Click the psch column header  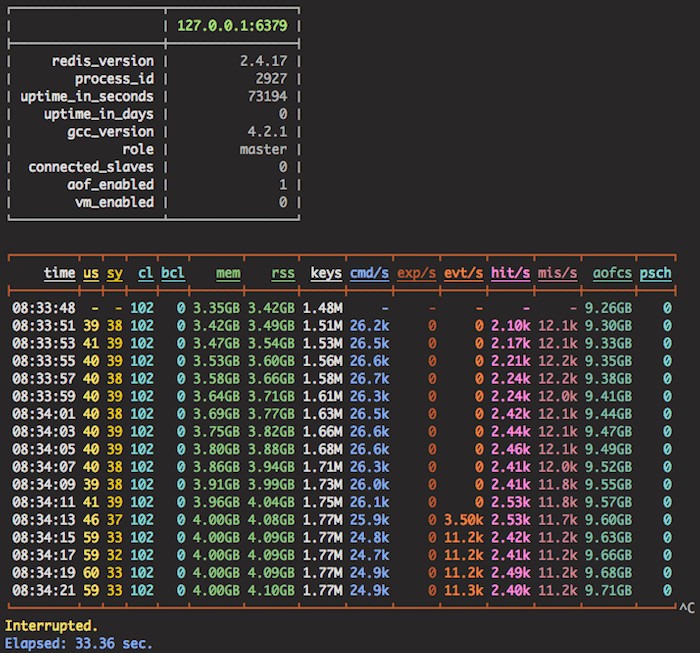tap(655, 273)
